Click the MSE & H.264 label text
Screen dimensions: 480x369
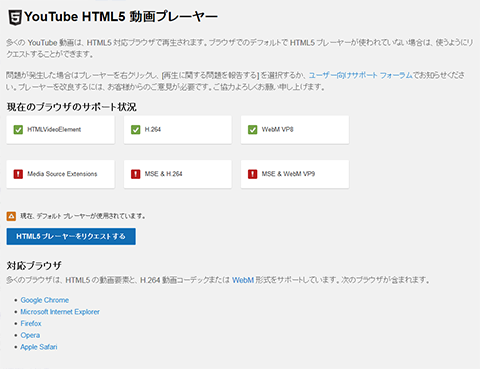[163, 174]
